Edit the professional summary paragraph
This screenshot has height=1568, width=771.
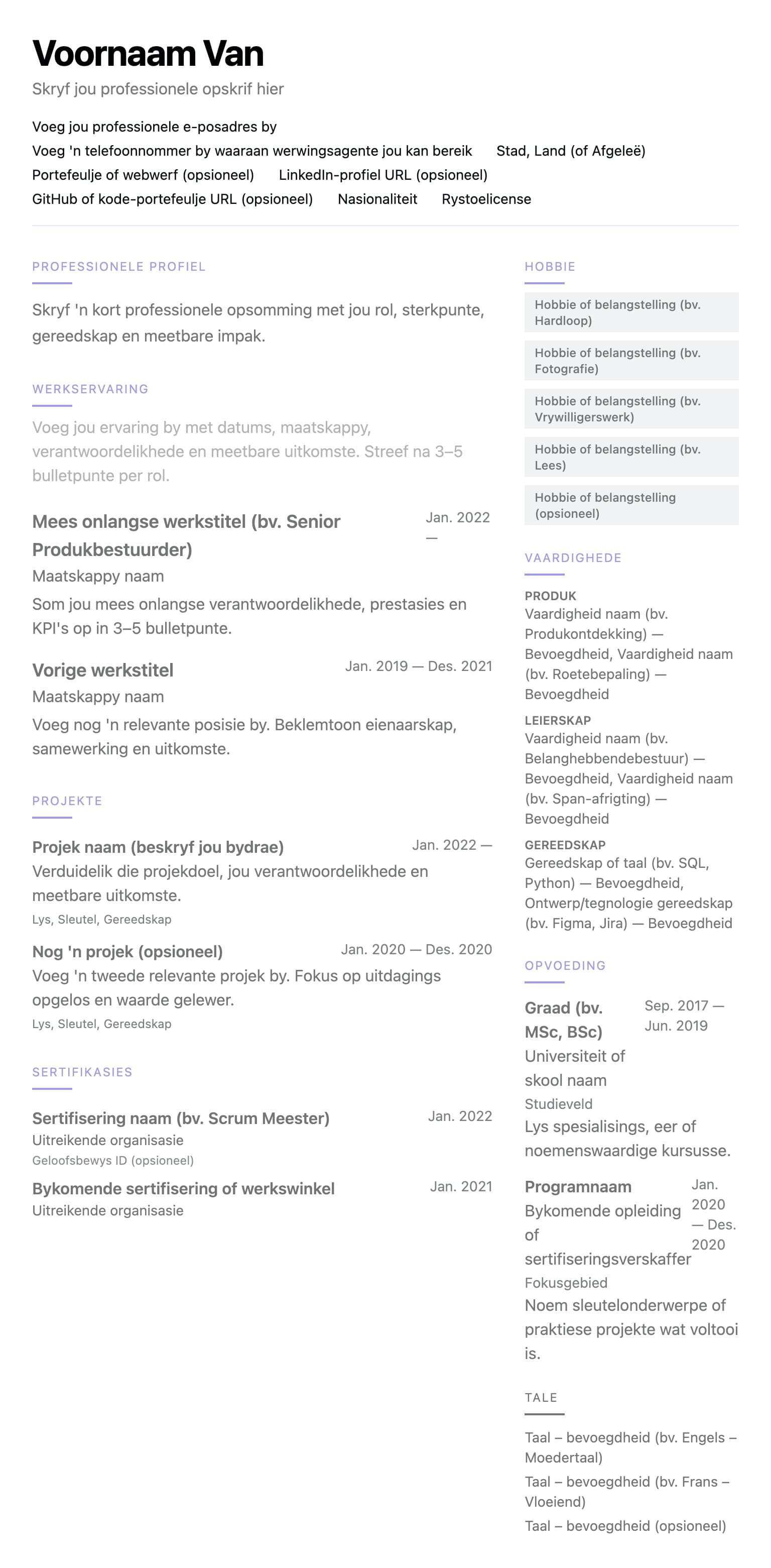258,322
